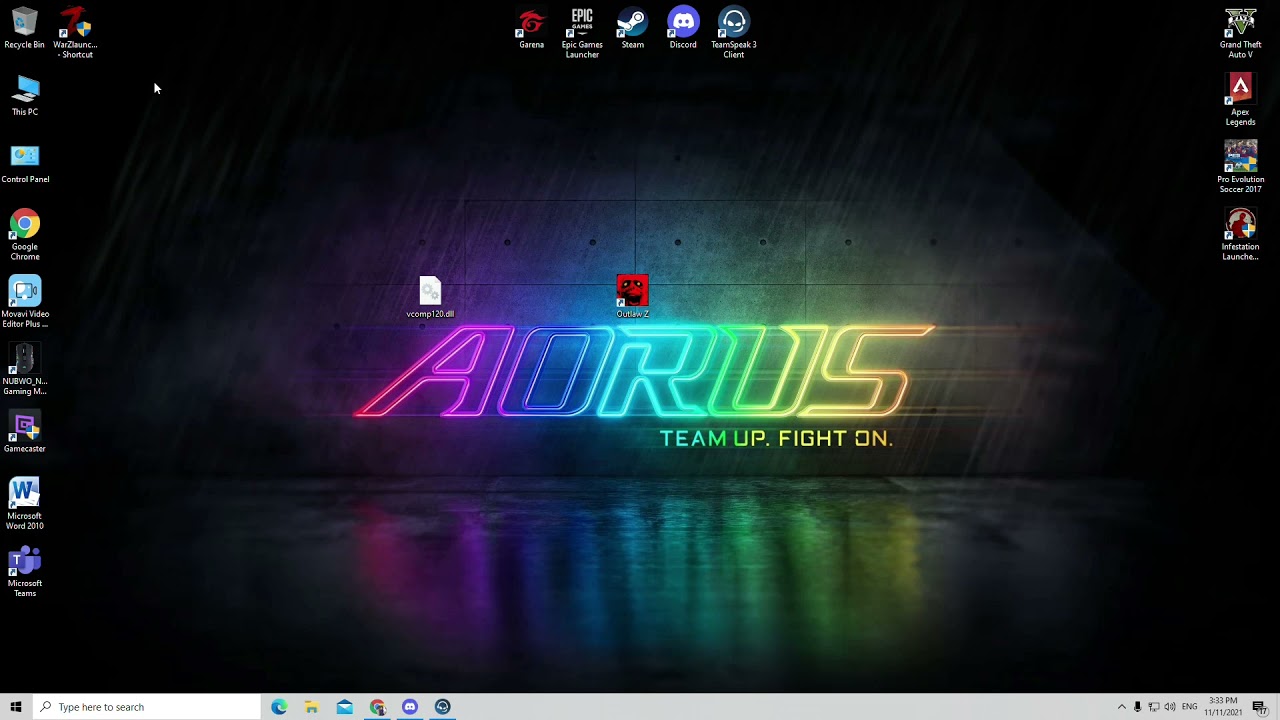This screenshot has width=1280, height=720.
Task: Select the Discord desktop icon
Action: pyautogui.click(x=683, y=28)
